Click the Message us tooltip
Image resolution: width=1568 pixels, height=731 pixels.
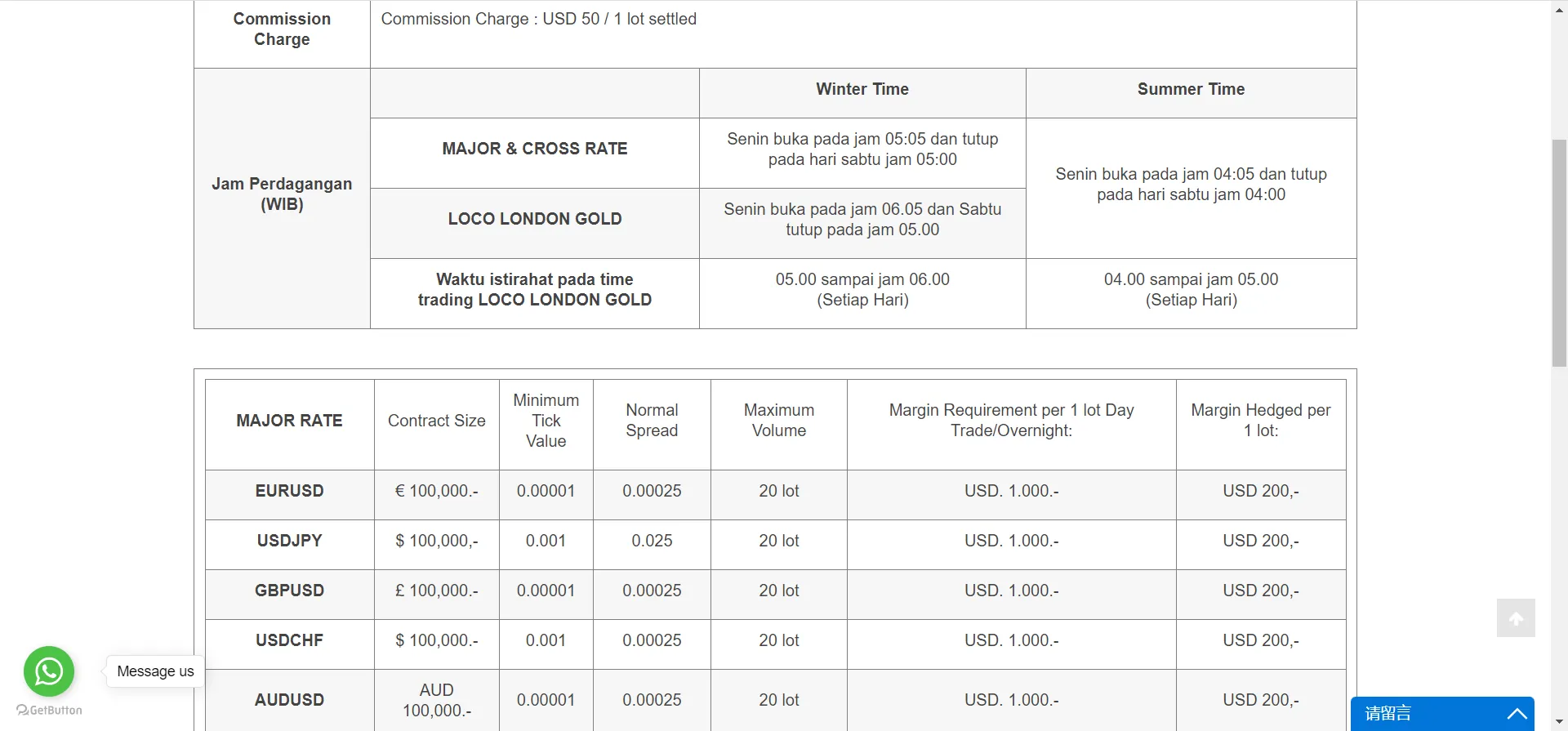[155, 671]
